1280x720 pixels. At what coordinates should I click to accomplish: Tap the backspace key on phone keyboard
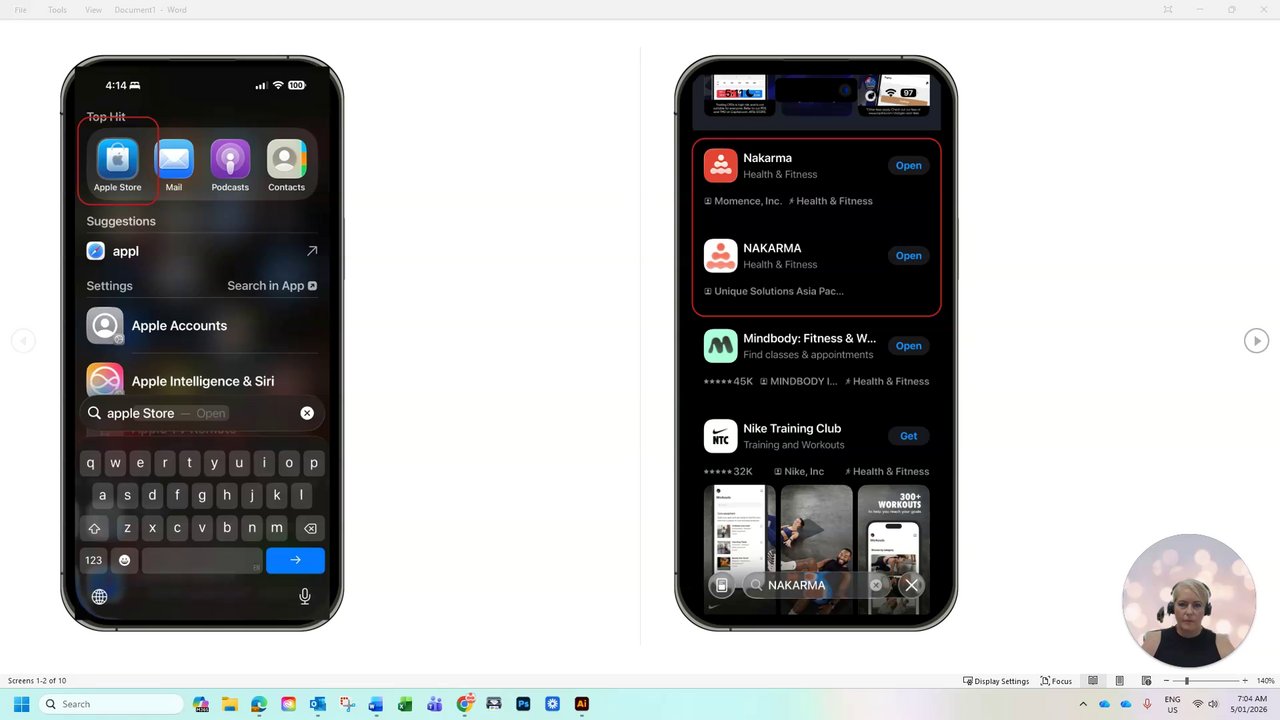click(x=310, y=528)
